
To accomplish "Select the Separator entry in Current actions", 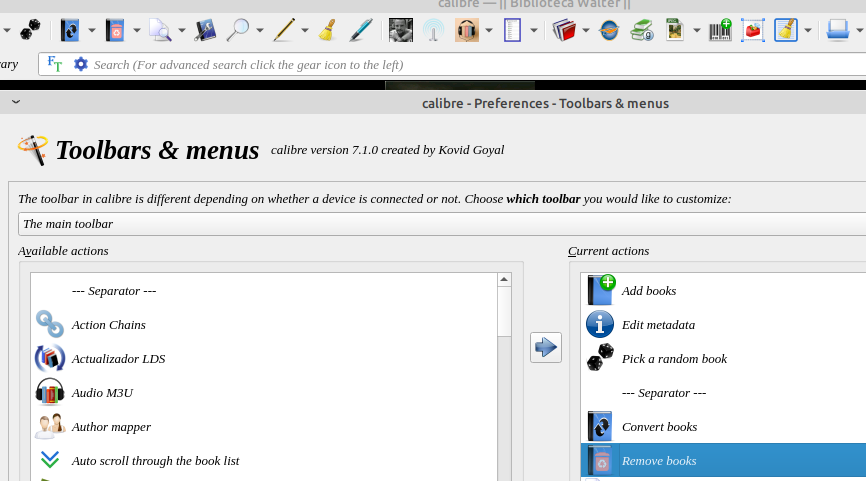I will 724,393.
